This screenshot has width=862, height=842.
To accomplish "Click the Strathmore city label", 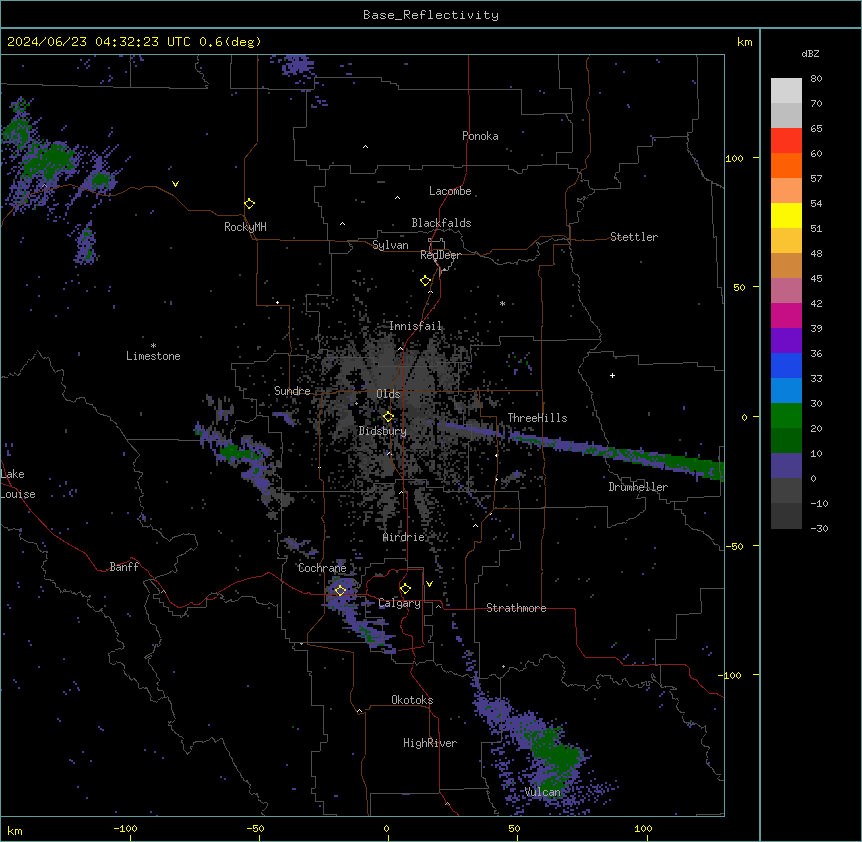I will click(516, 608).
